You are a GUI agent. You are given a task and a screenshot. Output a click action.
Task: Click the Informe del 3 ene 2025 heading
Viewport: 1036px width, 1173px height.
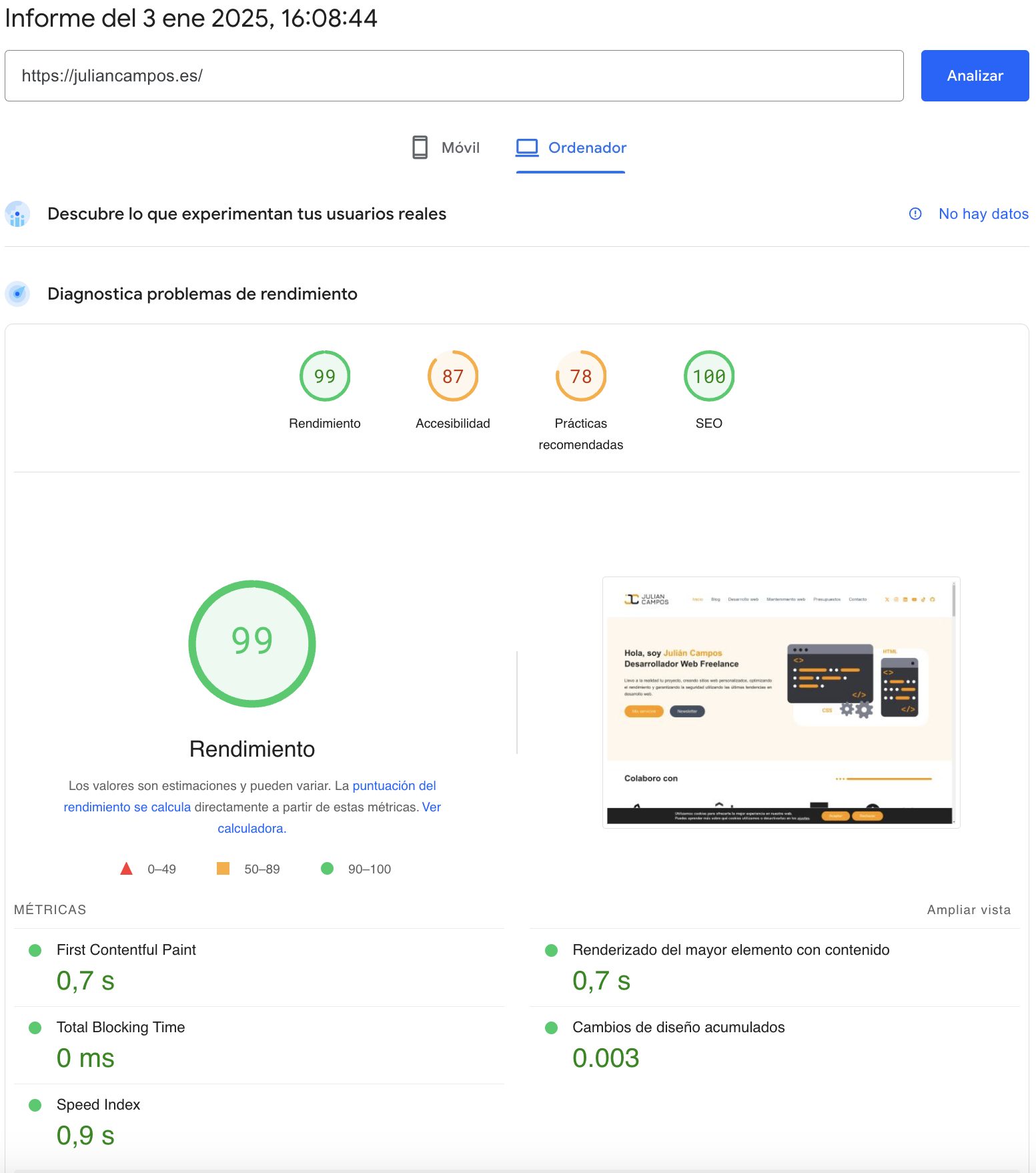(x=191, y=18)
